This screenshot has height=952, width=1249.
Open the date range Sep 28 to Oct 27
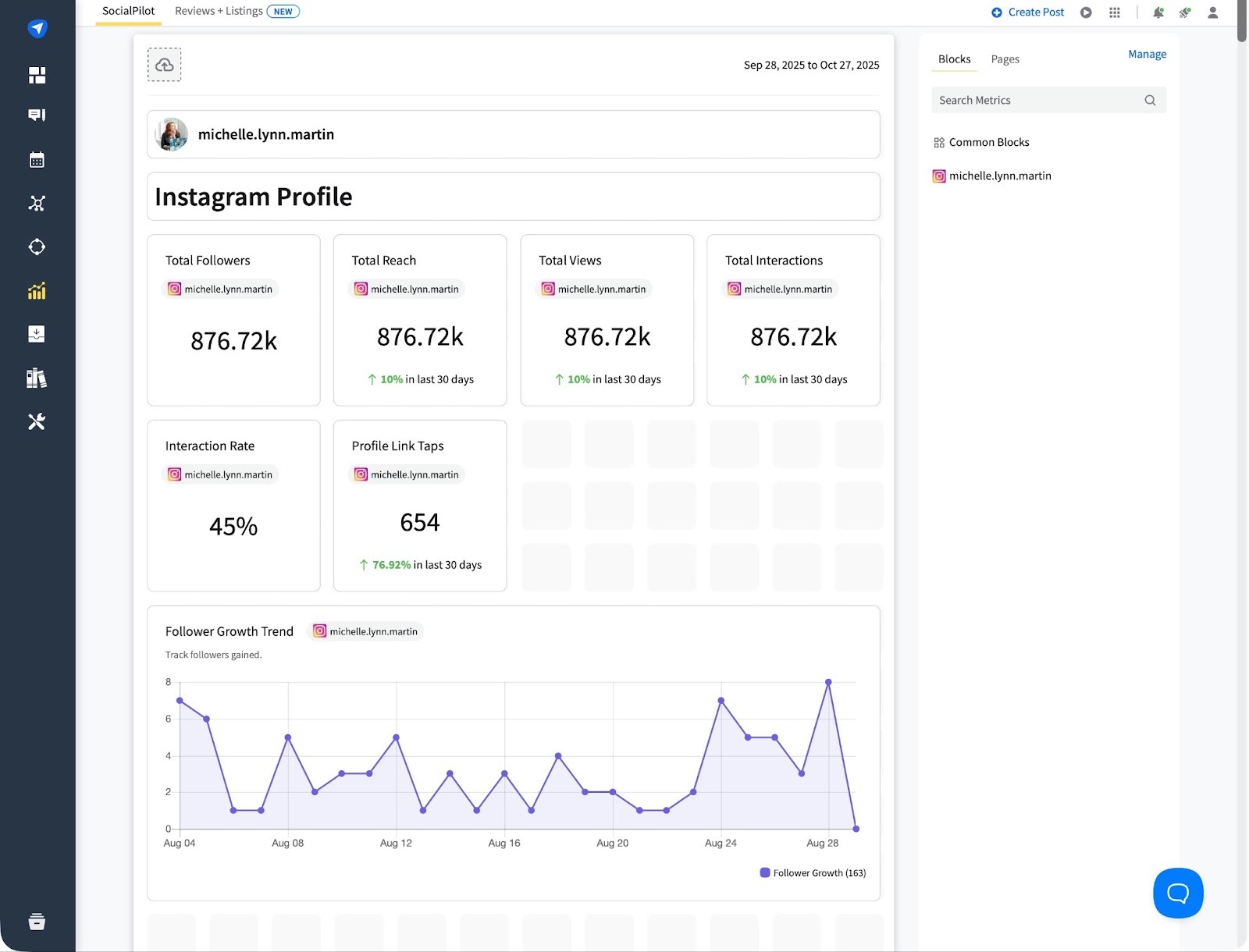tap(811, 65)
